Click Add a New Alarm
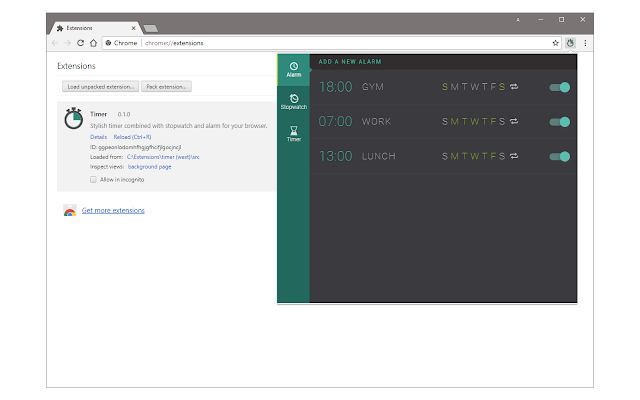 click(350, 62)
